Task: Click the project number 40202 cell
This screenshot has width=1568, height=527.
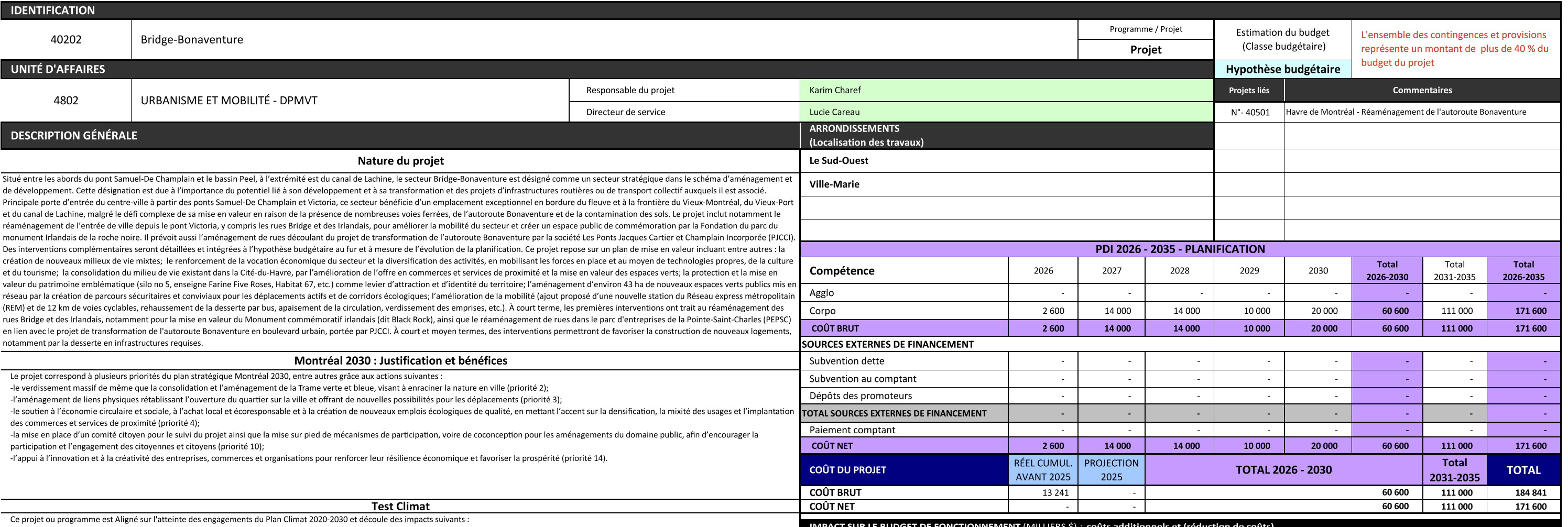Action: point(66,40)
